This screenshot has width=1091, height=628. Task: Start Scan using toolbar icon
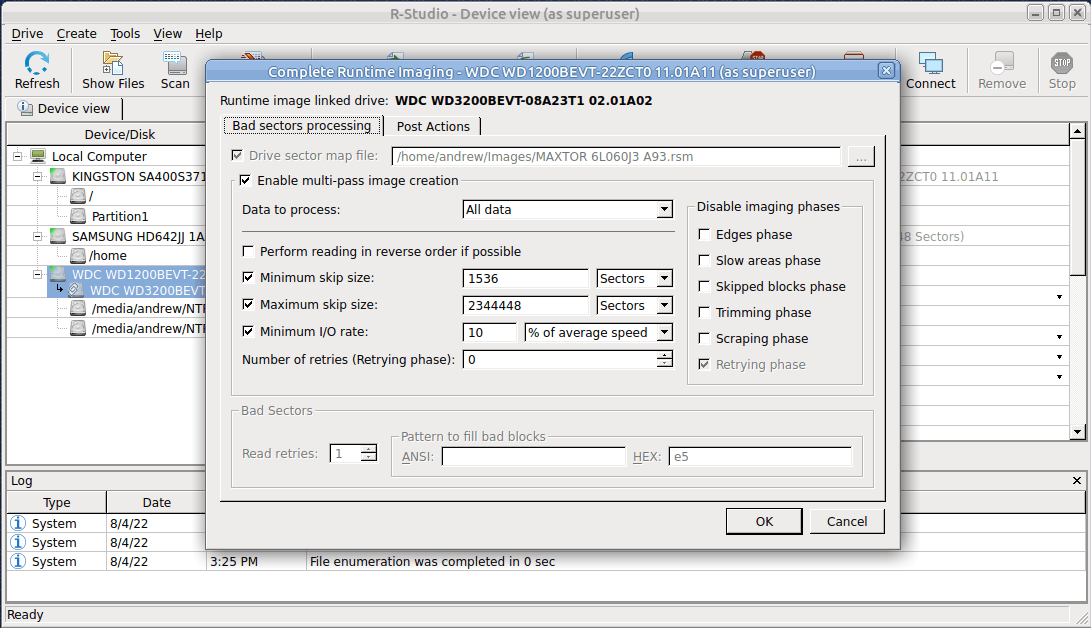pyautogui.click(x=175, y=63)
